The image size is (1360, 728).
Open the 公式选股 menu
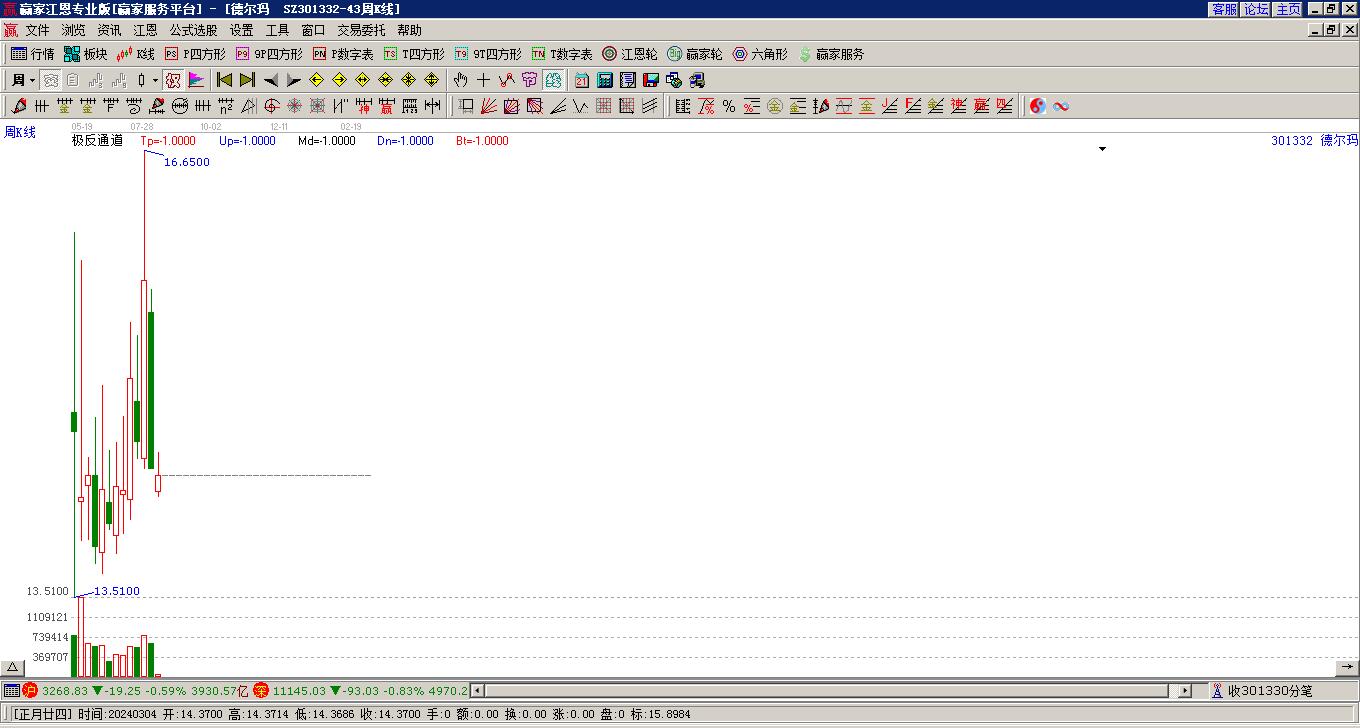pyautogui.click(x=193, y=30)
